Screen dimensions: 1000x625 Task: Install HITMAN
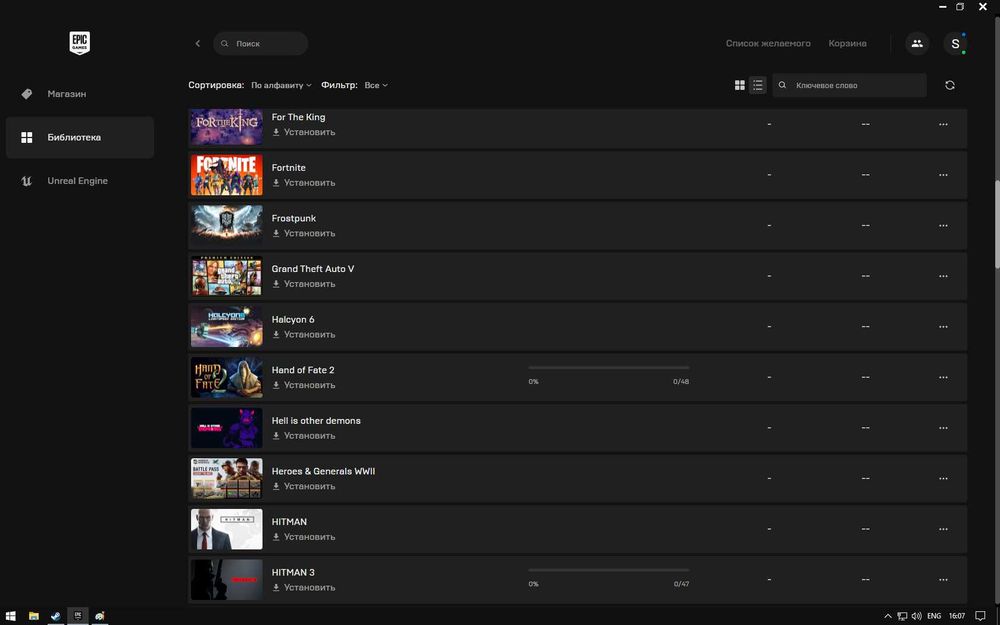304,537
